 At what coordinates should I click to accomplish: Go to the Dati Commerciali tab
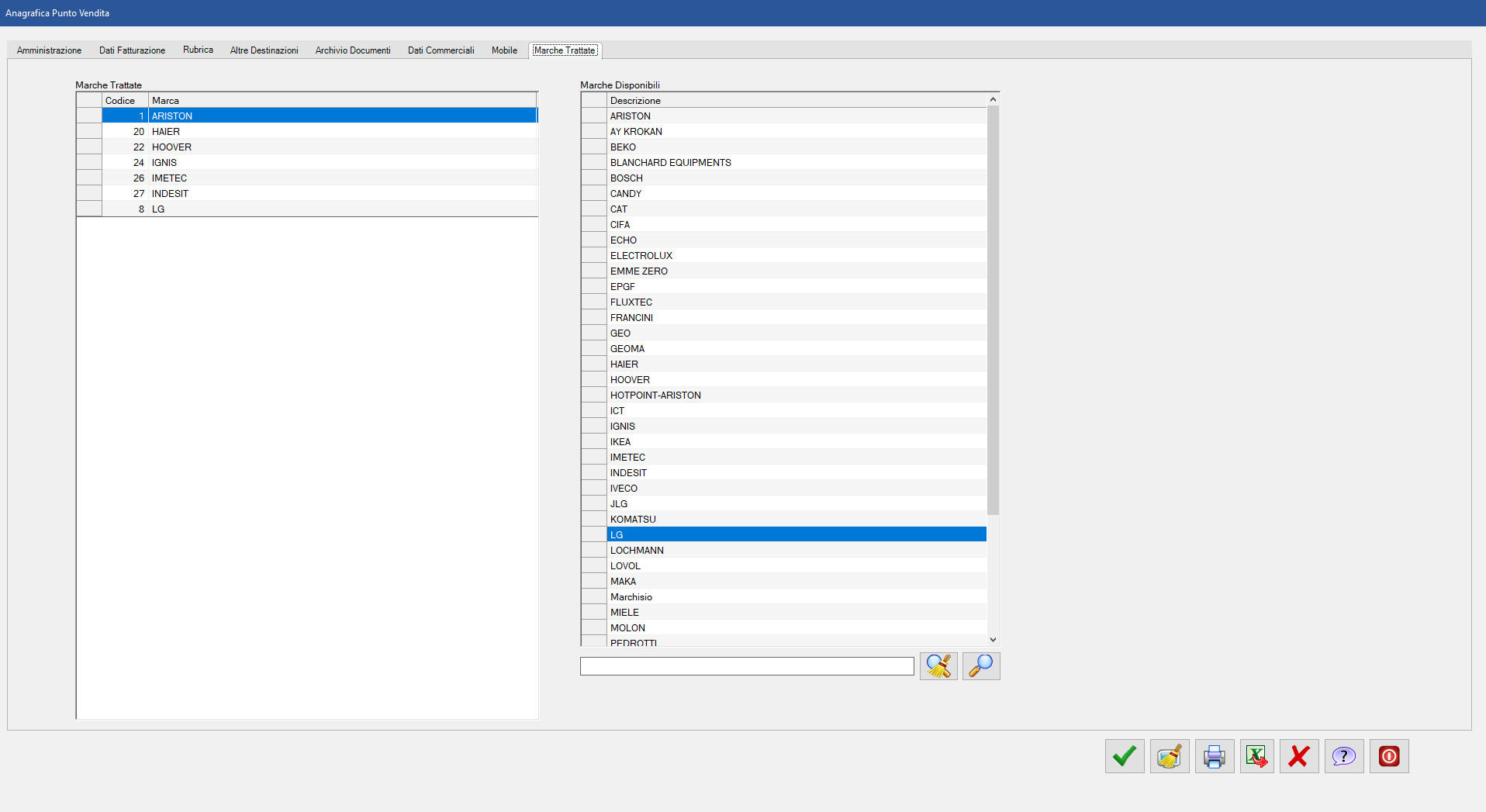point(441,50)
